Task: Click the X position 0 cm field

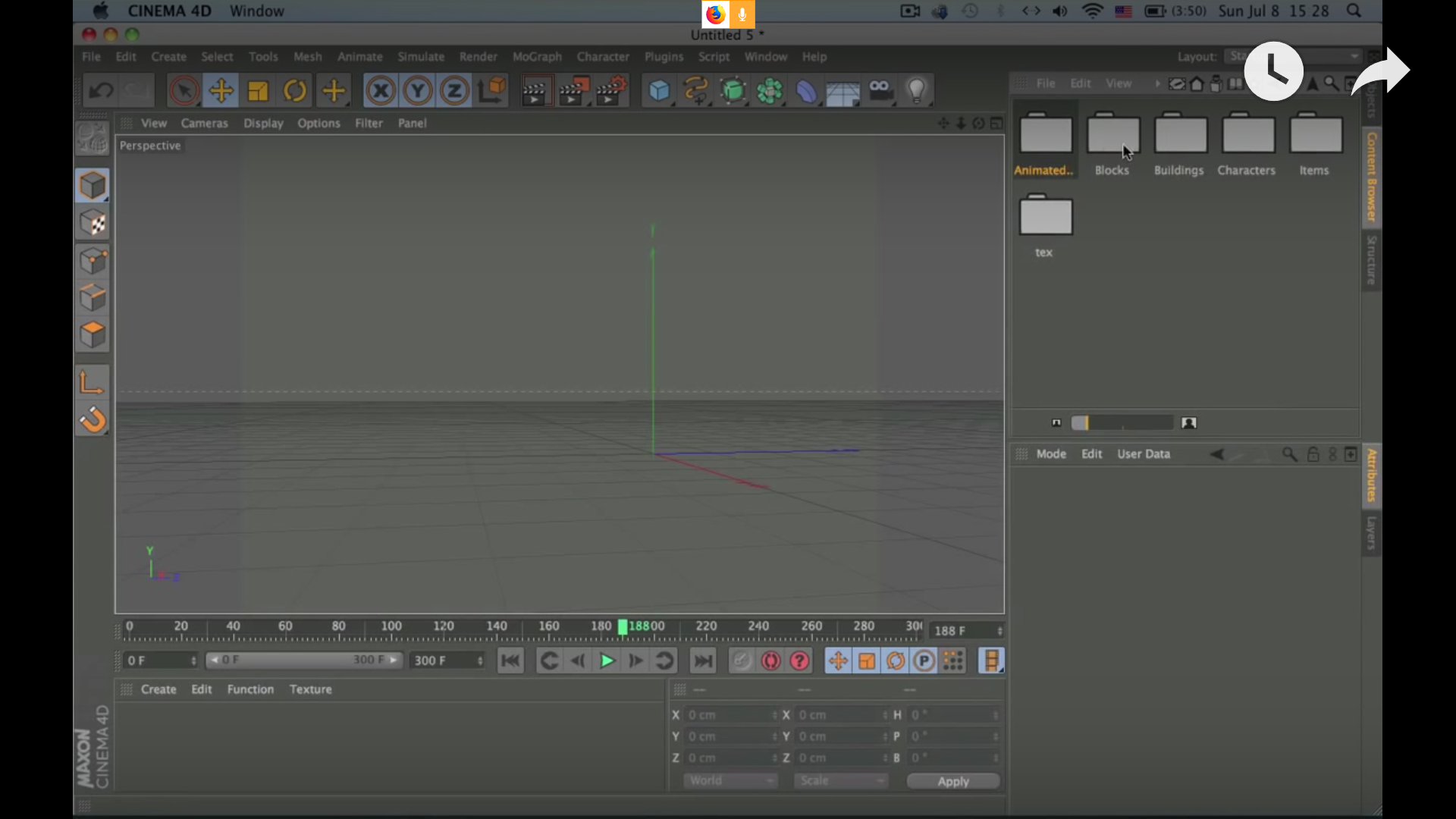Action: (730, 715)
